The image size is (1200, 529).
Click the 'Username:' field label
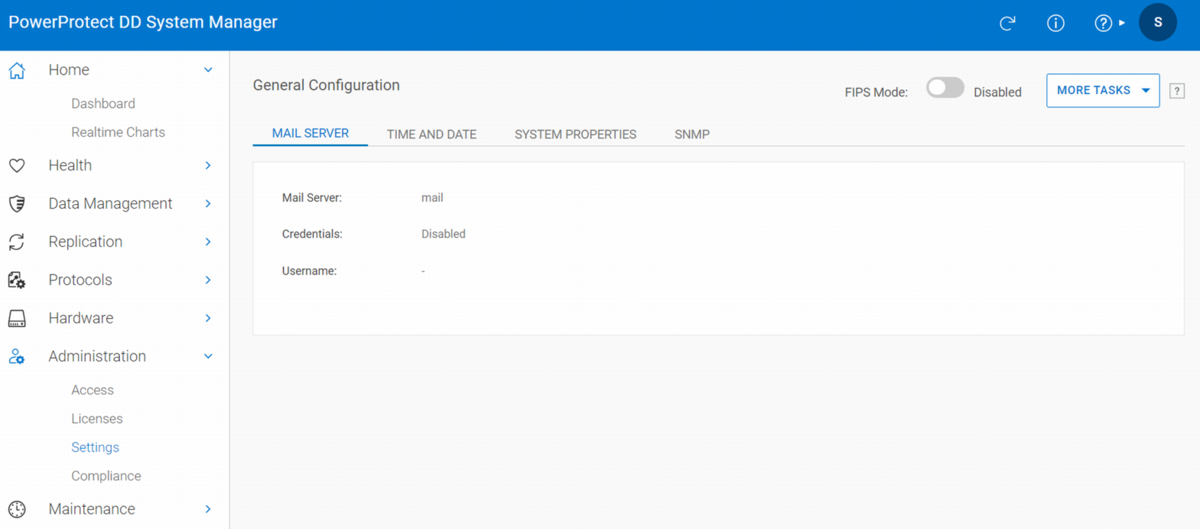click(x=309, y=271)
